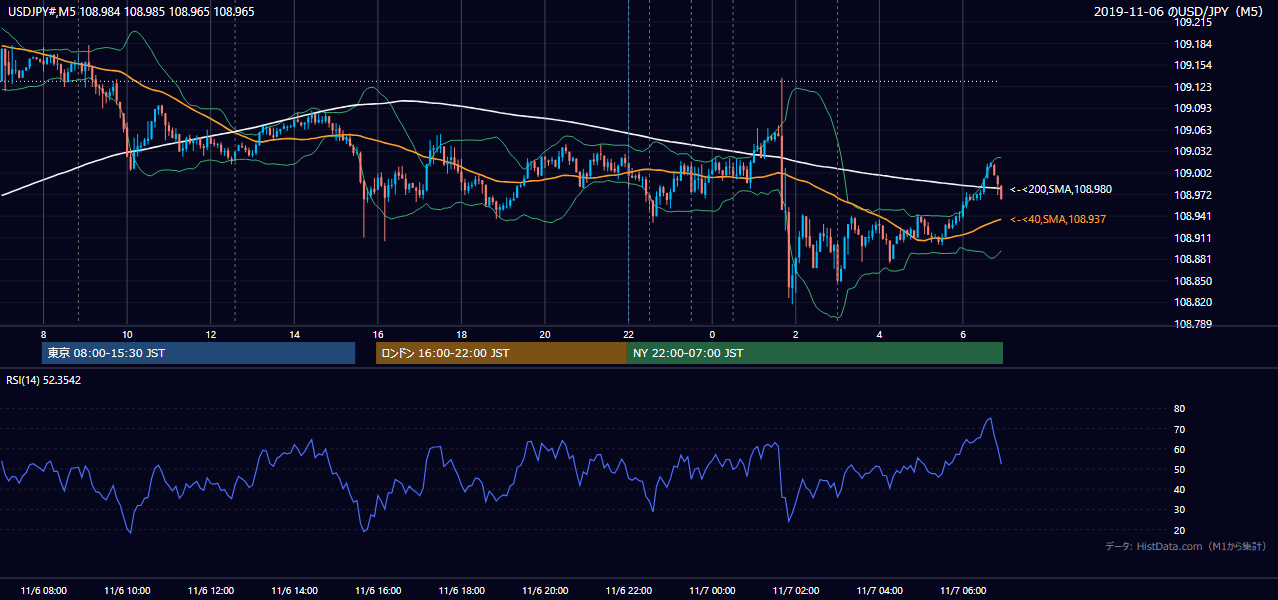This screenshot has width=1278, height=600.
Task: Click price axis label 108.911
Action: click(x=1193, y=238)
